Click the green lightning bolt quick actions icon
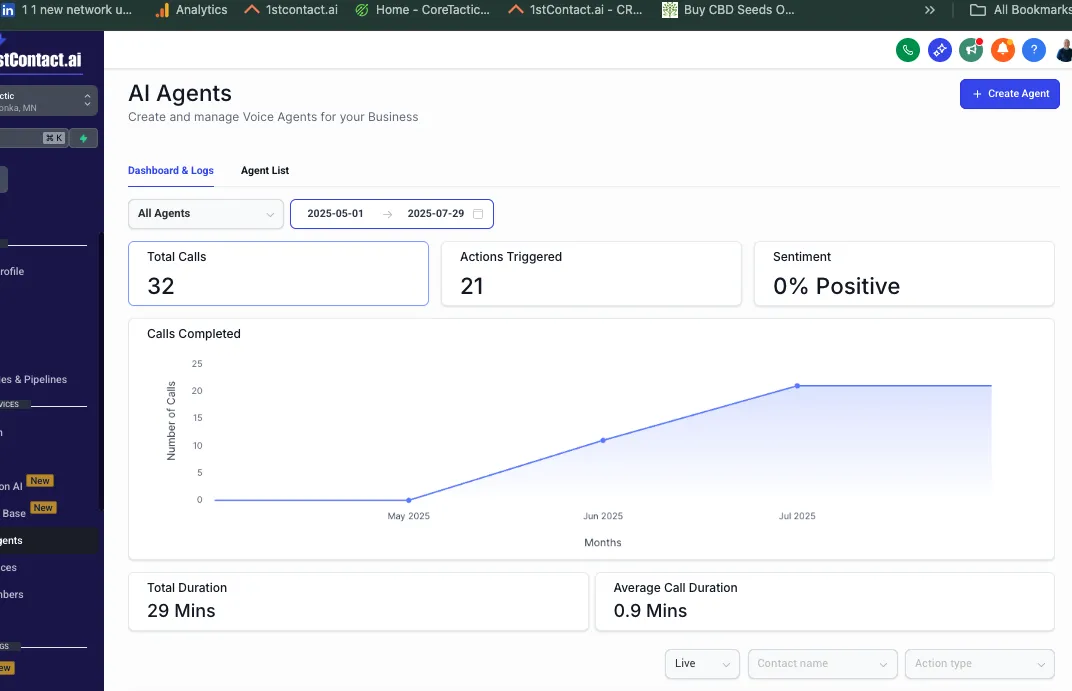Image resolution: width=1072 pixels, height=691 pixels. (x=83, y=138)
